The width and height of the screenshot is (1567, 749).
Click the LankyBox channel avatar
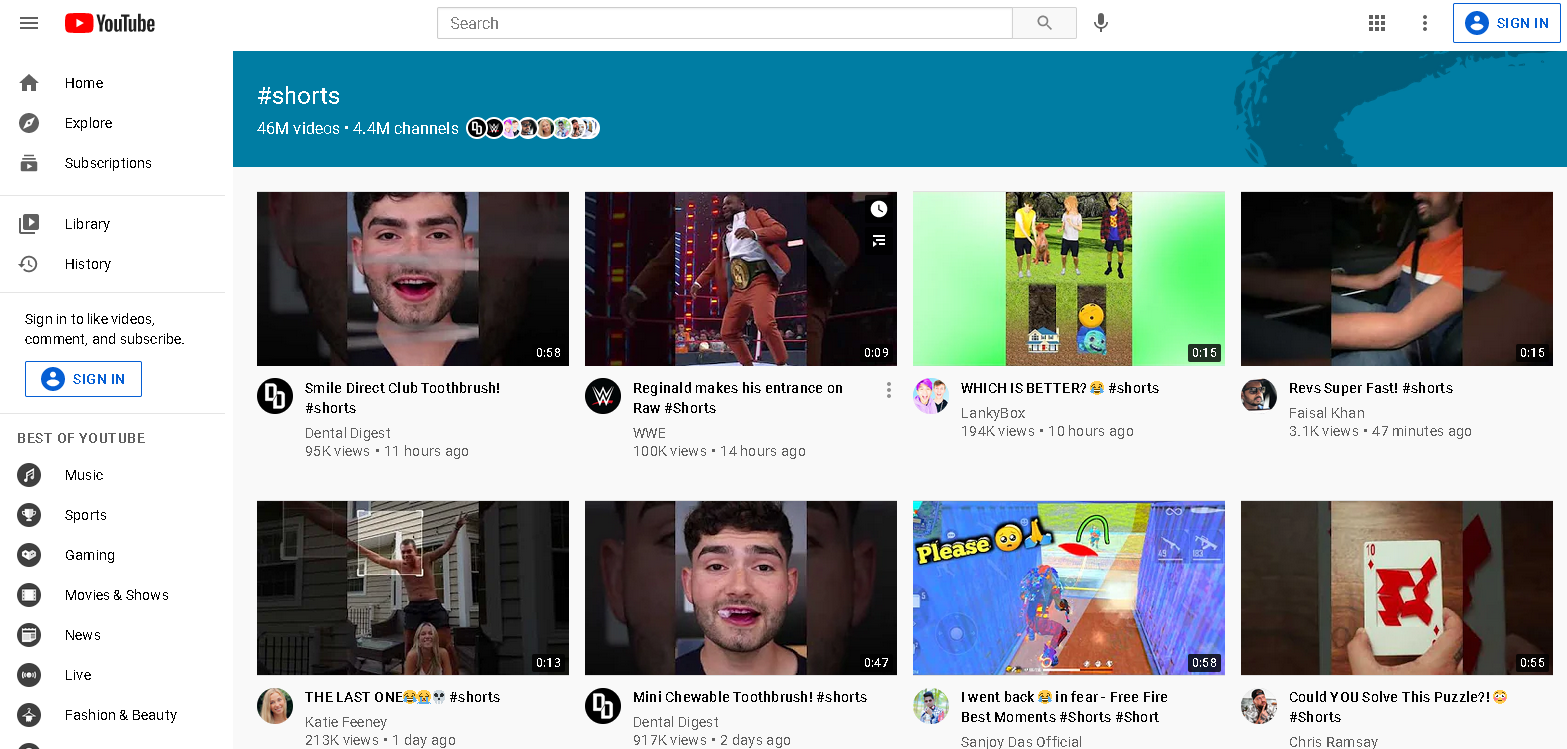pos(931,396)
